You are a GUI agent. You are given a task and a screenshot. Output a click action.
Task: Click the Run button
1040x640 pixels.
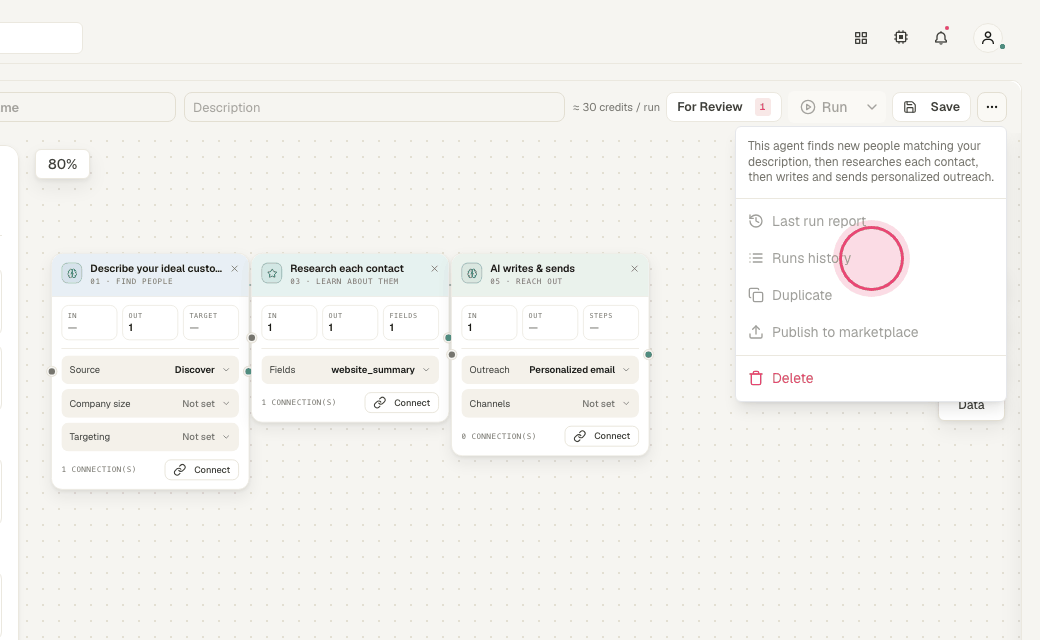click(x=824, y=107)
